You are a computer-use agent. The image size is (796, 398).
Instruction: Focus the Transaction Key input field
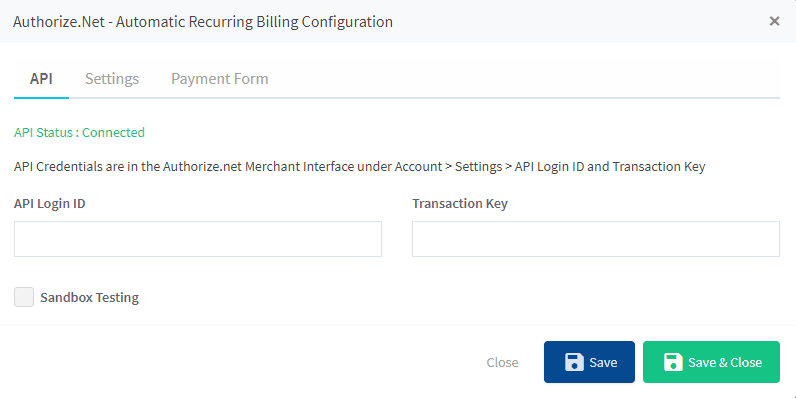596,239
